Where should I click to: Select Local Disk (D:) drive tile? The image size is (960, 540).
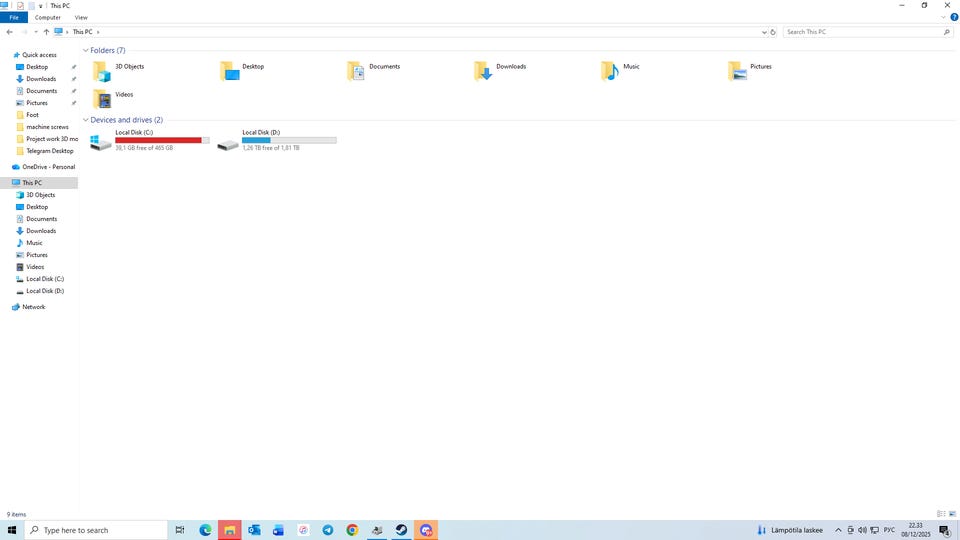click(277, 140)
